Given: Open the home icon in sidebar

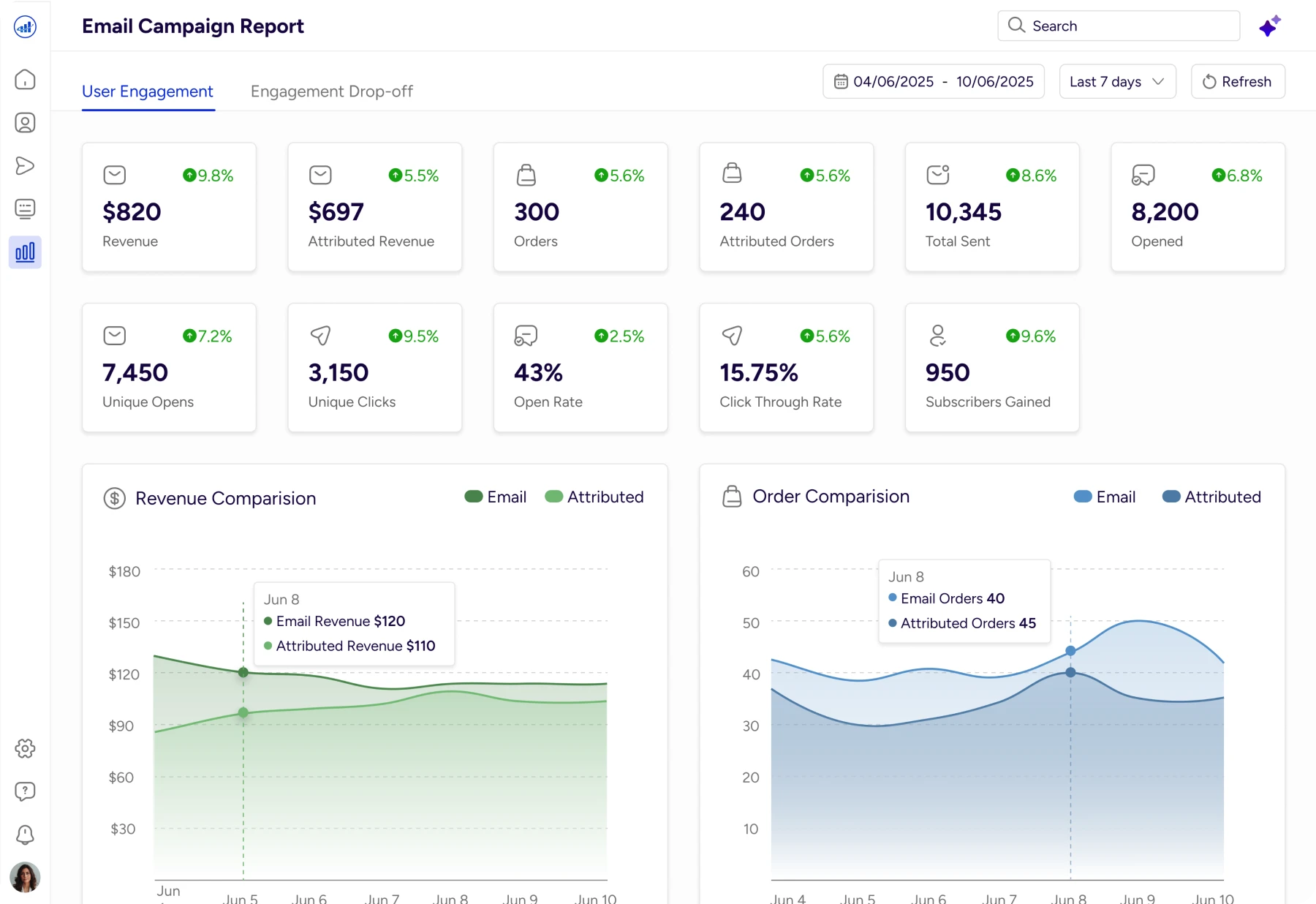Looking at the screenshot, I should (x=25, y=80).
